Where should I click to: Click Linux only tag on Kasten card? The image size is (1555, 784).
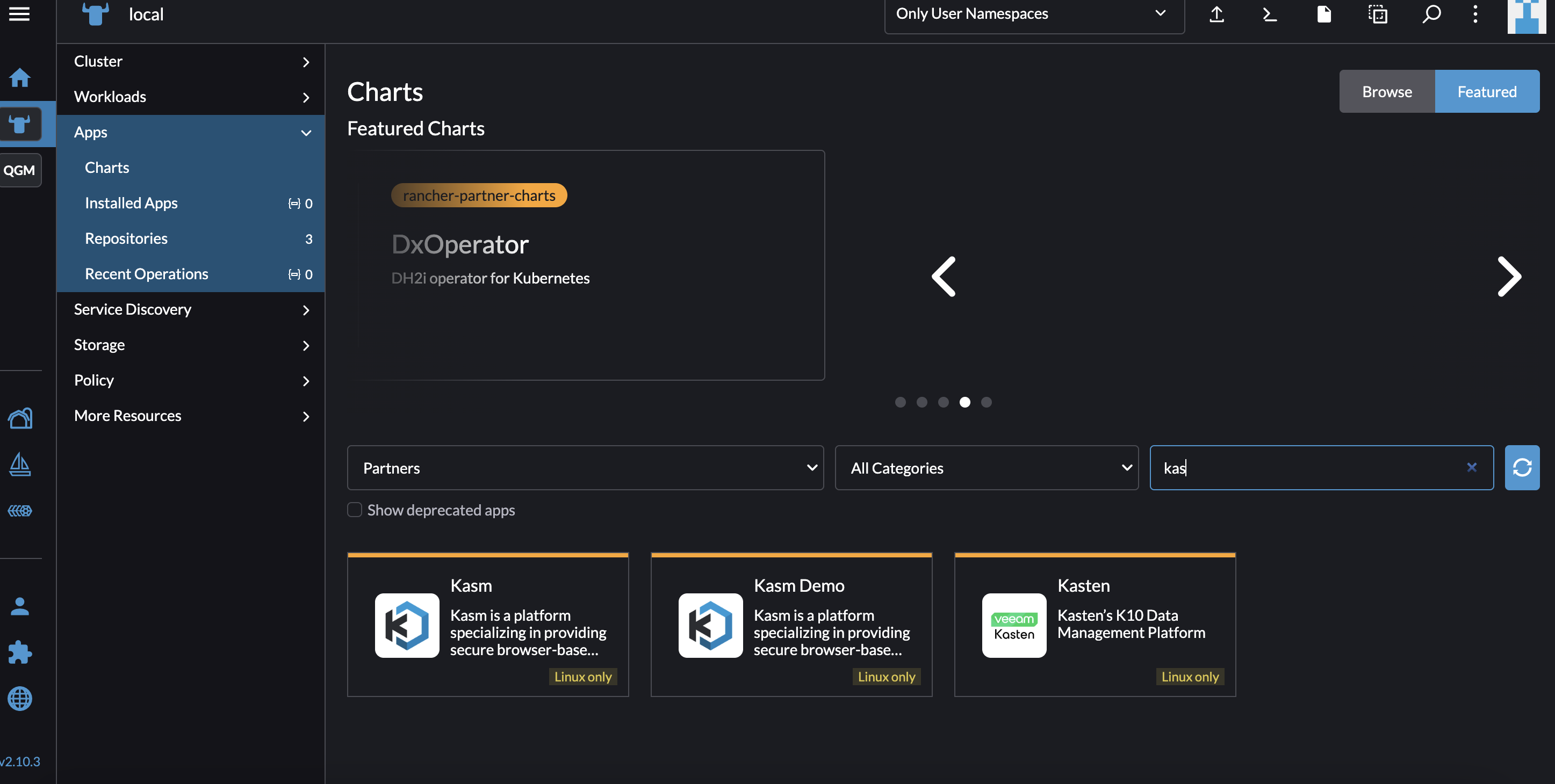click(1190, 677)
